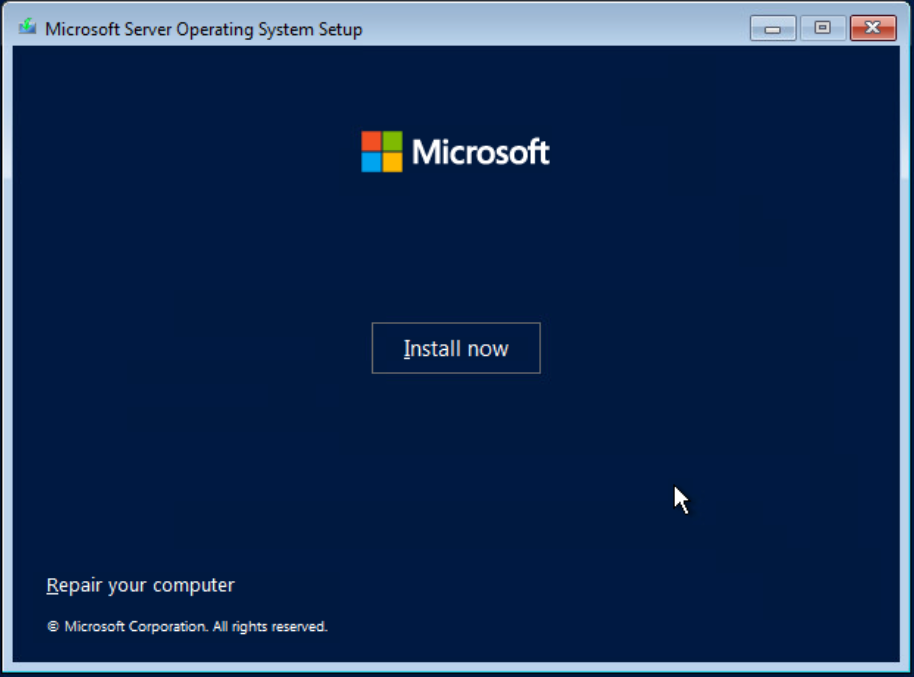Close the Server Operating System Setup window

(x=872, y=28)
